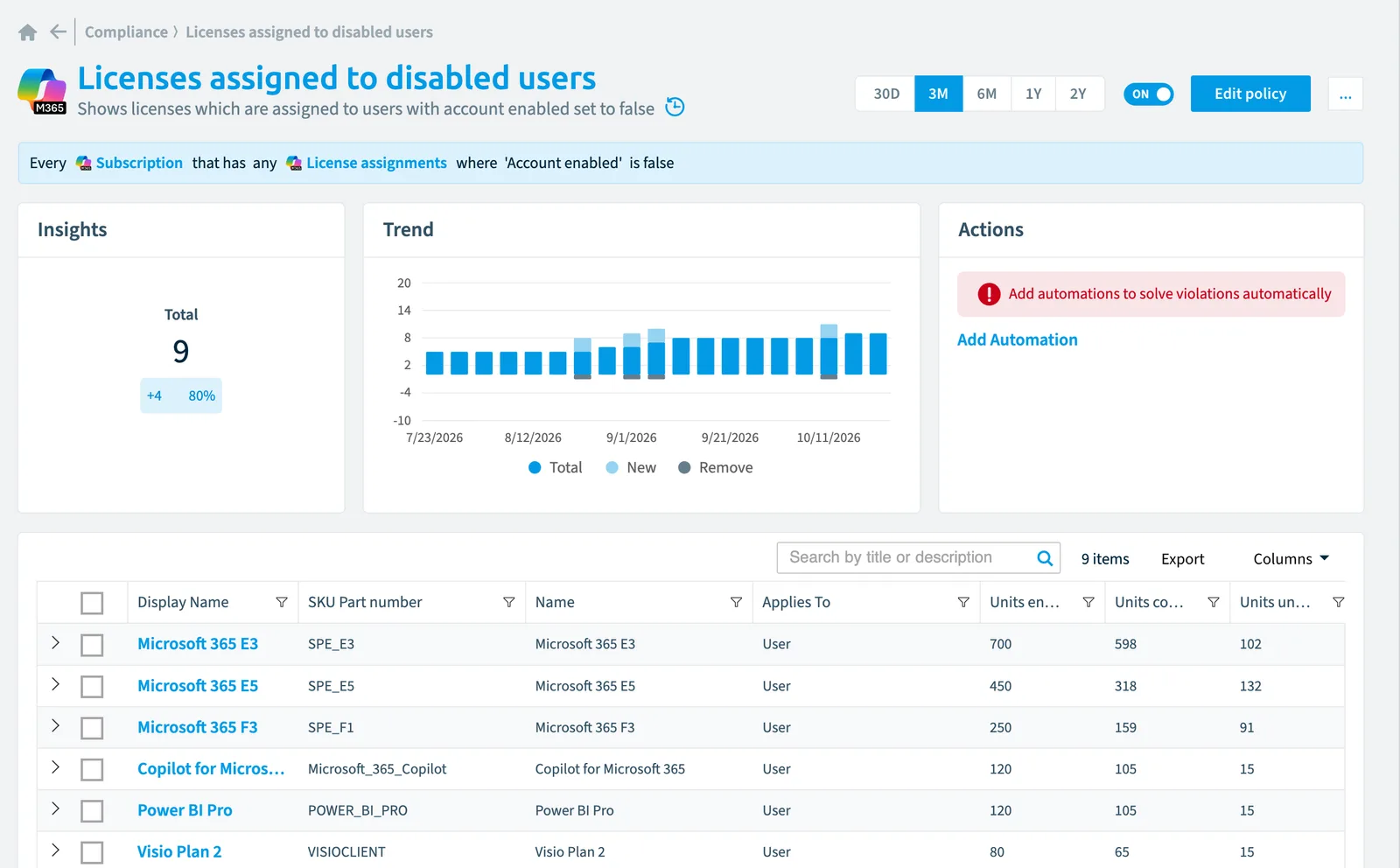Screen dimensions: 1400x868
Task: Open the Columns dropdown
Action: (1291, 558)
